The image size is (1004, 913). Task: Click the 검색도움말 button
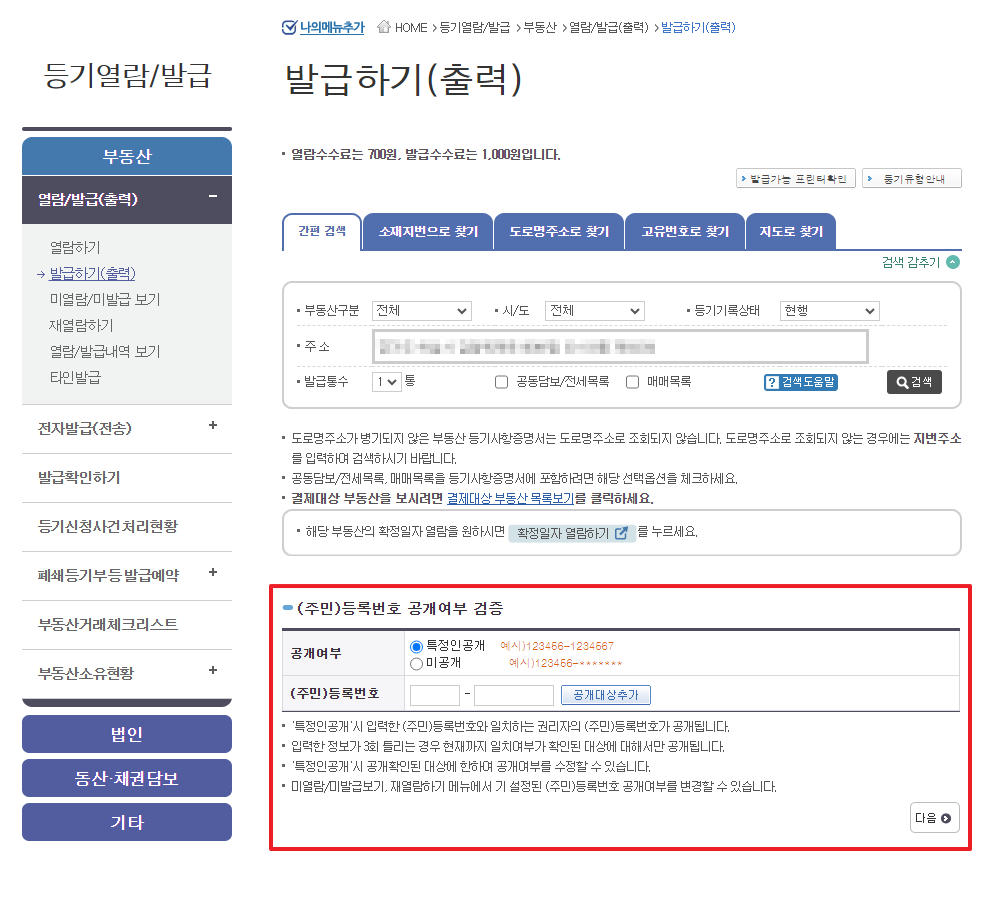pyautogui.click(x=801, y=382)
